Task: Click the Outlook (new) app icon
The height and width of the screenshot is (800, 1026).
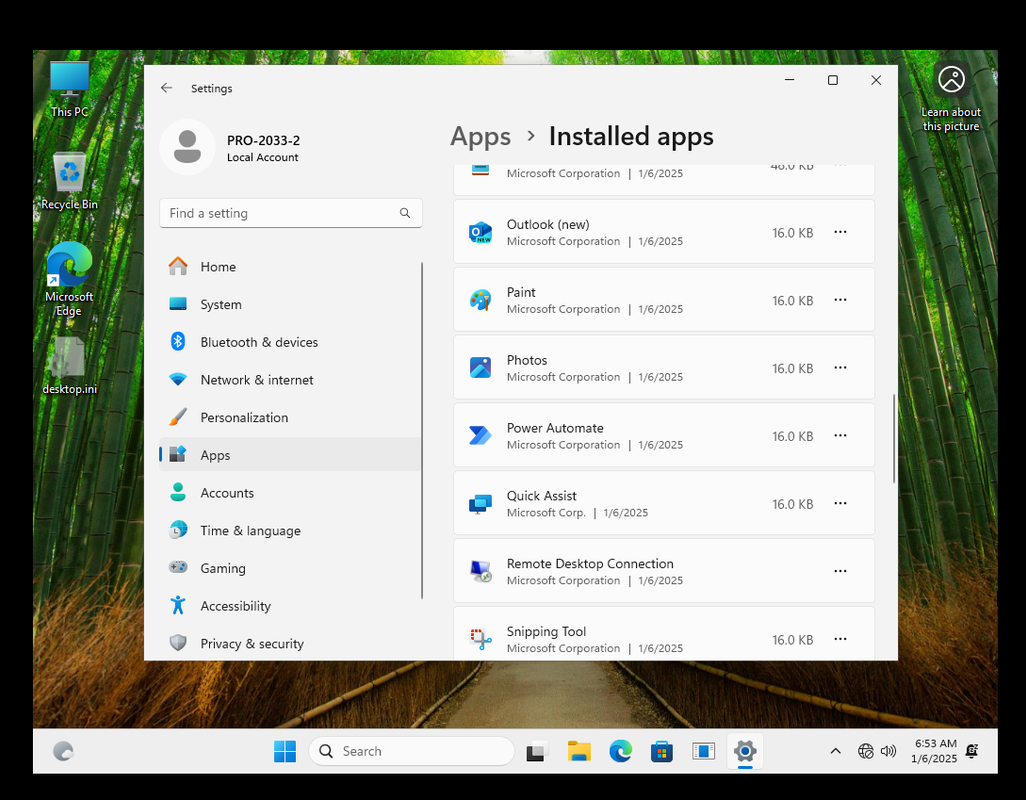Action: pyautogui.click(x=480, y=232)
